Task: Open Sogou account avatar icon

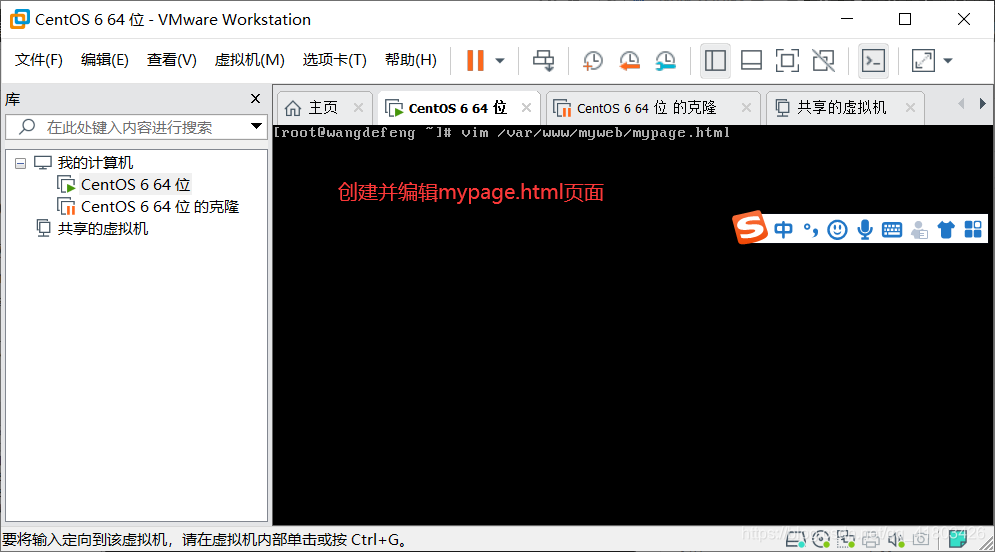Action: click(x=919, y=230)
